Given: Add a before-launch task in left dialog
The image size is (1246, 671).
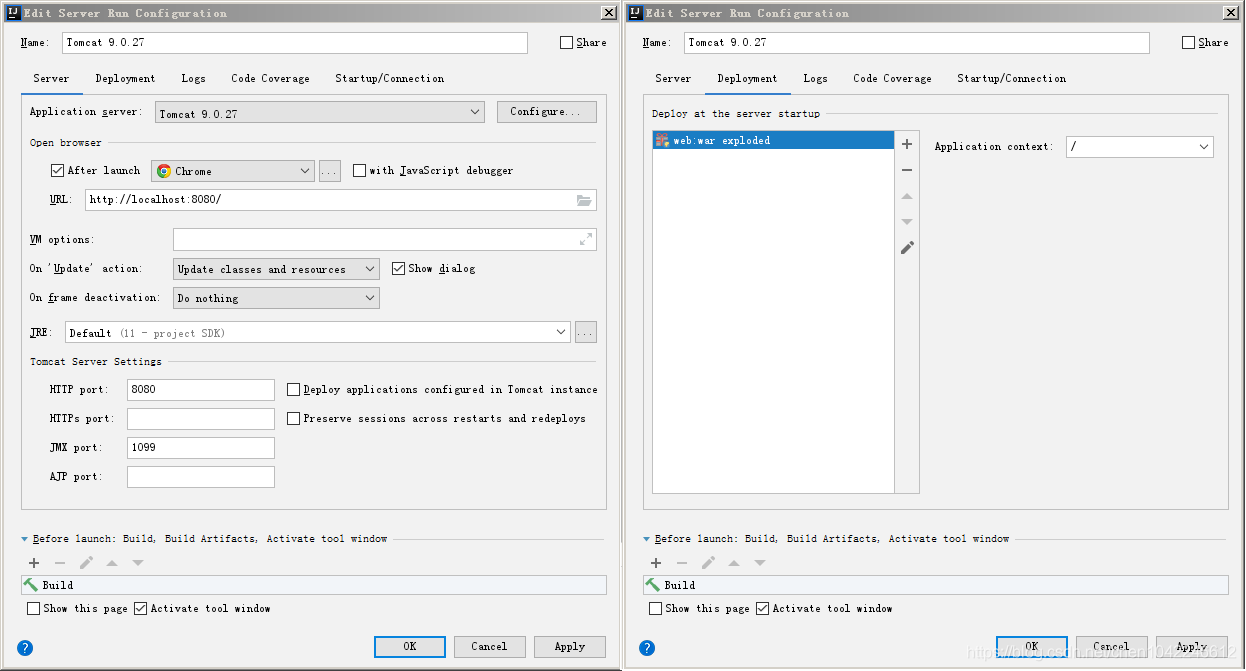Looking at the screenshot, I should (34, 563).
